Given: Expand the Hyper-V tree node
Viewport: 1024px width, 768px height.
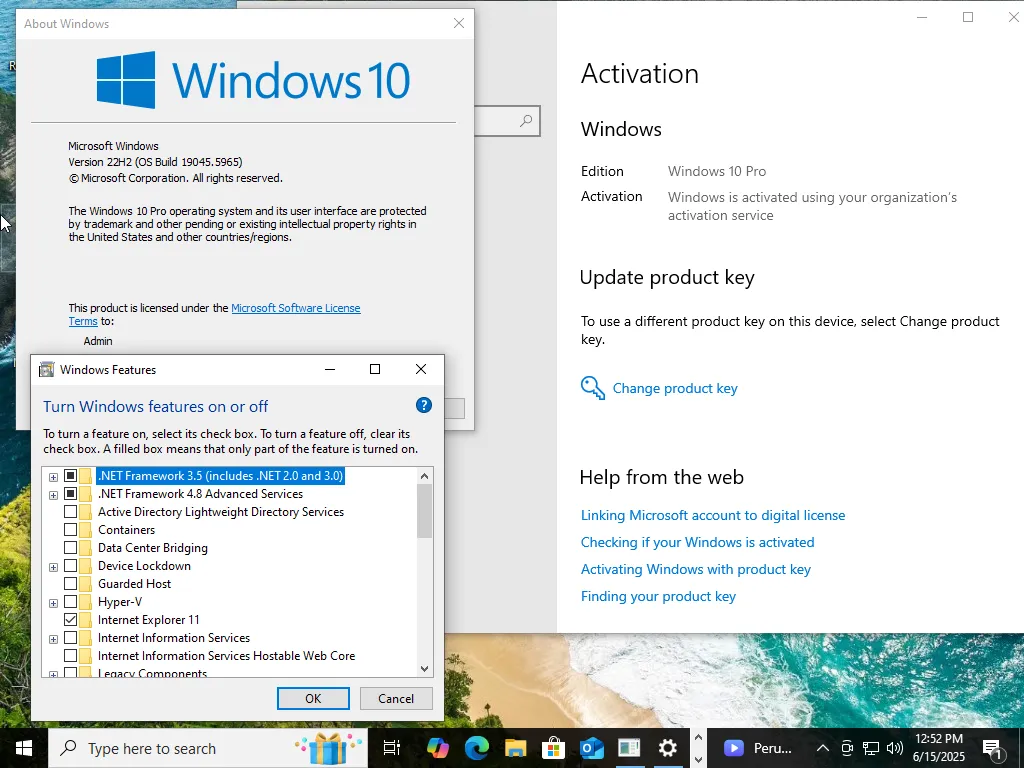Looking at the screenshot, I should pos(54,603).
